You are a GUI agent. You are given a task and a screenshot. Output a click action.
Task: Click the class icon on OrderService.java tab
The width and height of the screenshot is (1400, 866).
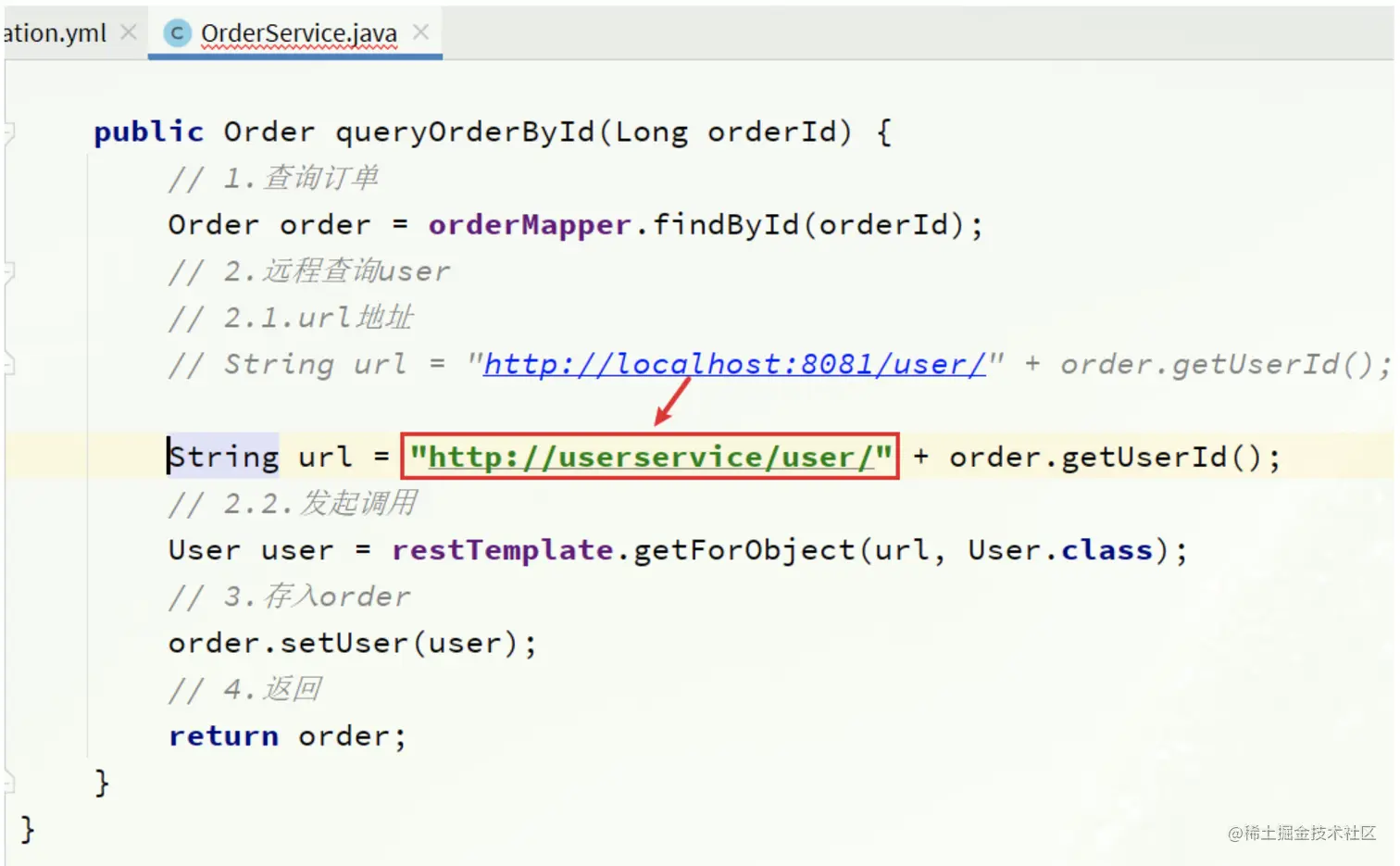[177, 33]
